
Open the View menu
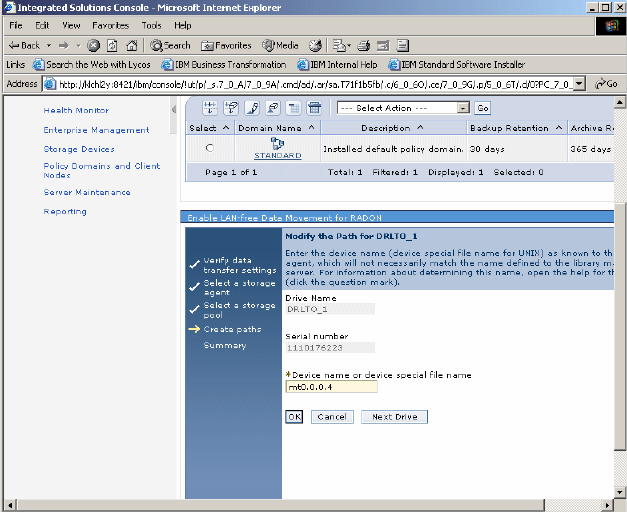(71, 26)
